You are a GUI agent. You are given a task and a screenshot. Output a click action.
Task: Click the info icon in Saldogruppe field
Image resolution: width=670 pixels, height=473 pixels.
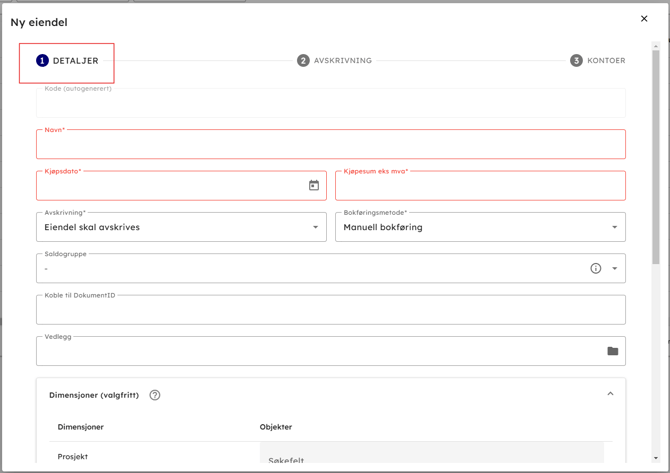[595, 268]
